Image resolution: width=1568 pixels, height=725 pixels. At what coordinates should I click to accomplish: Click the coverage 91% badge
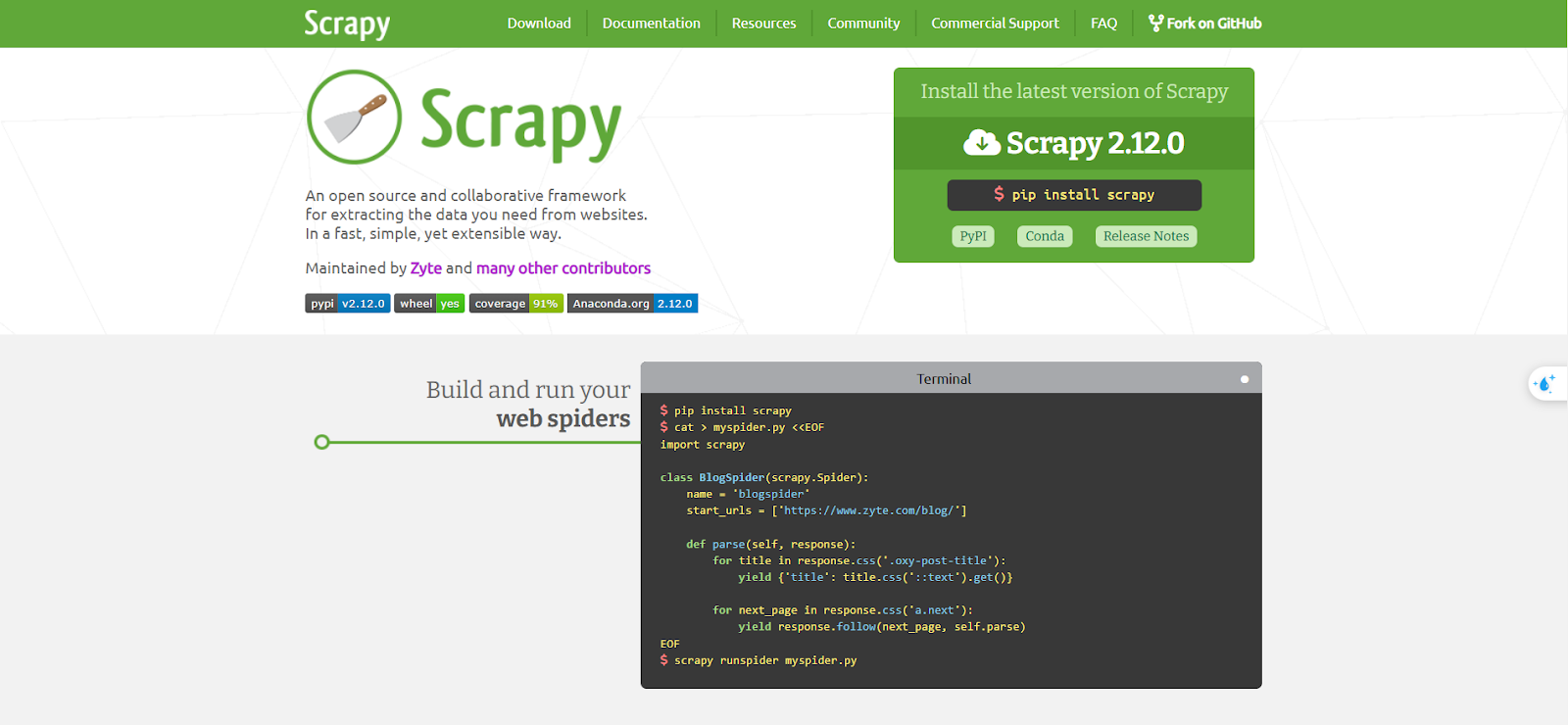tap(516, 304)
